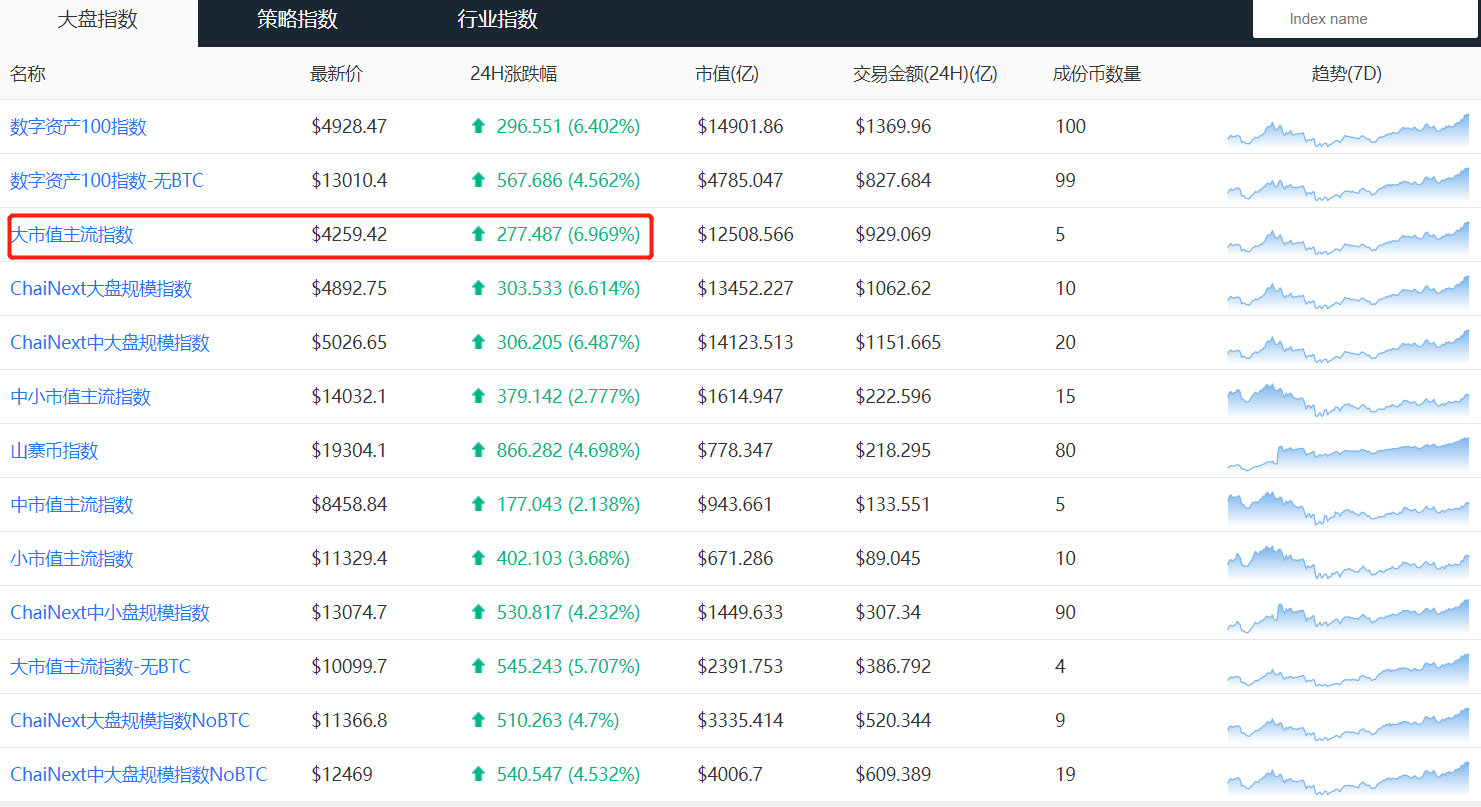The image size is (1481, 807).
Task: Open the 数字资产100指数-无BTC link
Action: point(107,181)
